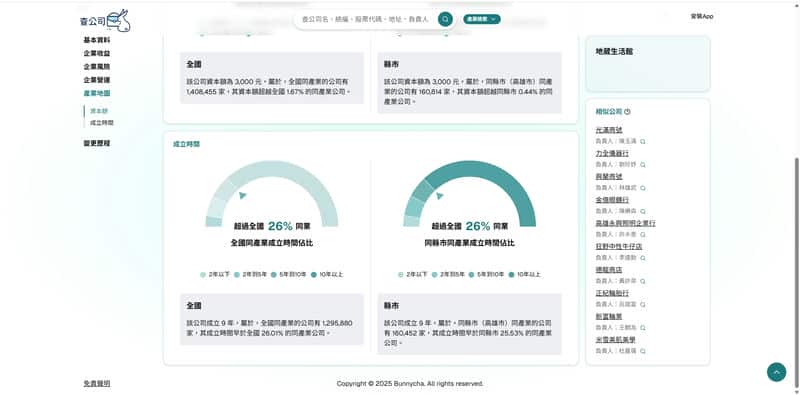
Task: Search the owner of 德龍商店 via magnifier icon
Action: [643, 281]
